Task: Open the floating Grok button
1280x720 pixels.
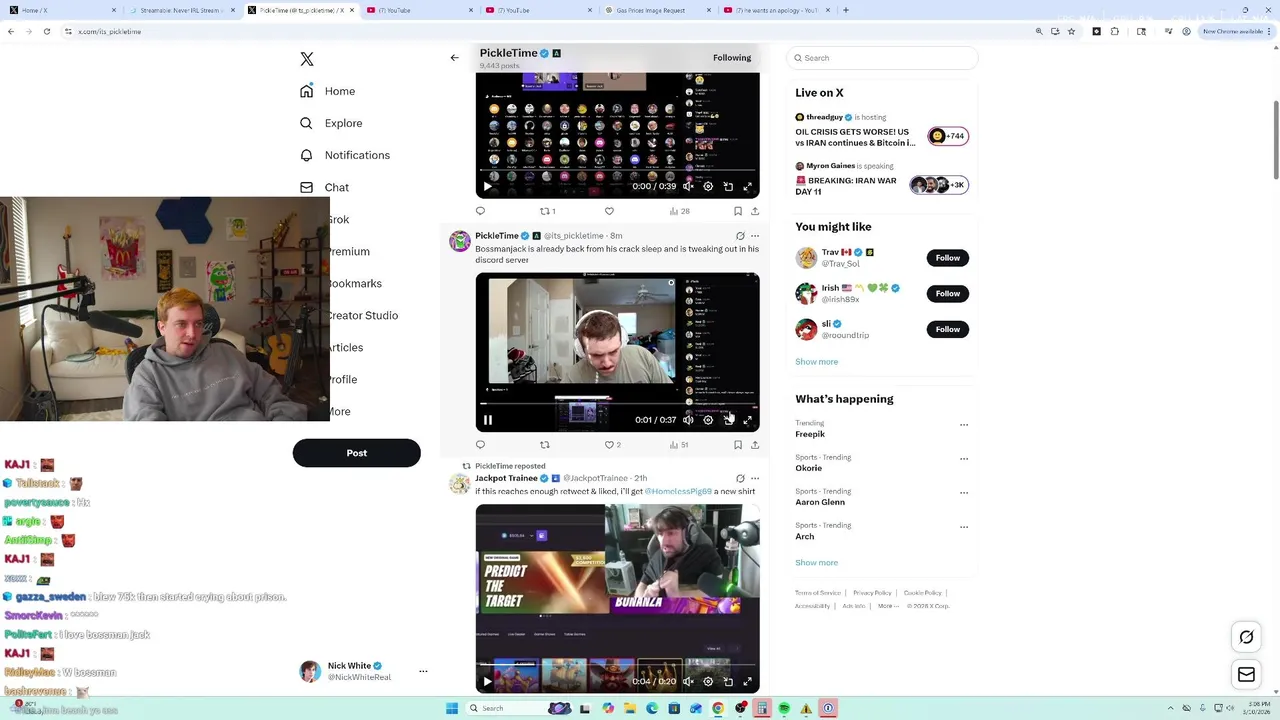Action: tap(1246, 637)
